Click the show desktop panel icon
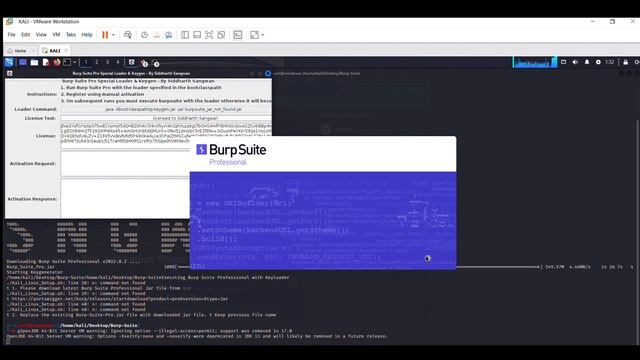Image resolution: width=640 pixels, height=360 pixels. tap(23, 62)
